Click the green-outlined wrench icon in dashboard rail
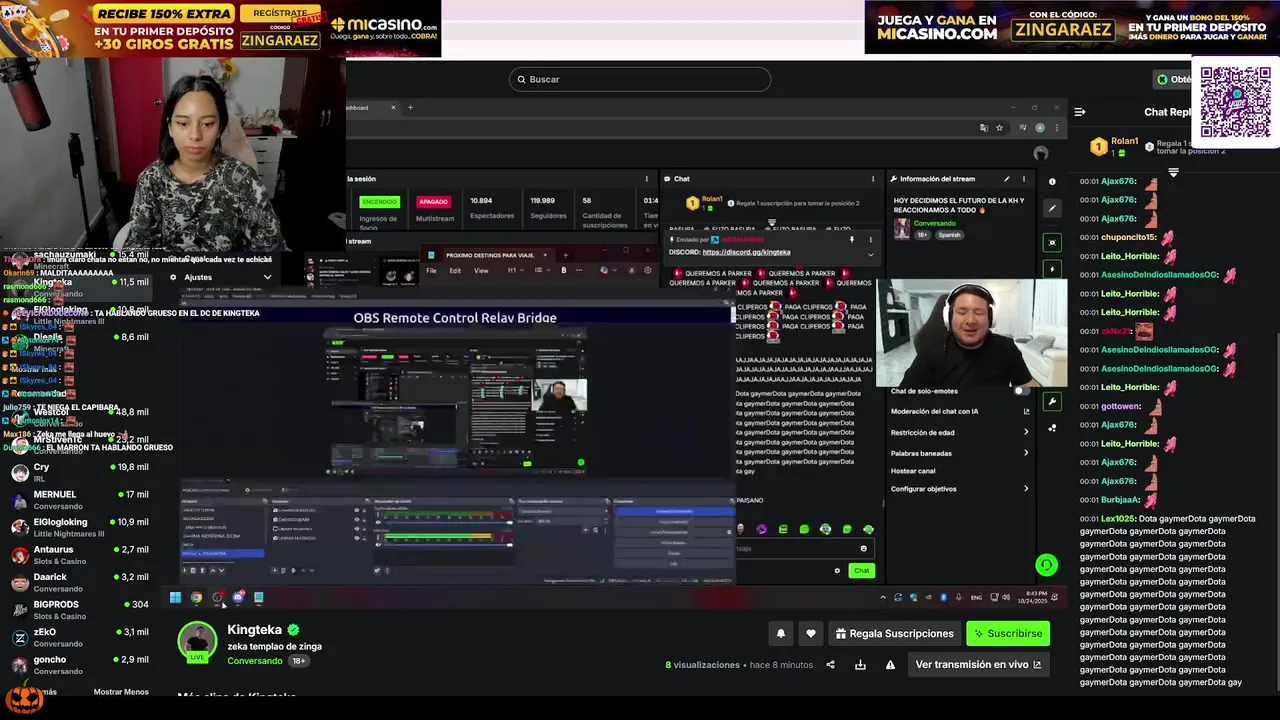Screen dimensions: 1280x720 coord(1052,401)
